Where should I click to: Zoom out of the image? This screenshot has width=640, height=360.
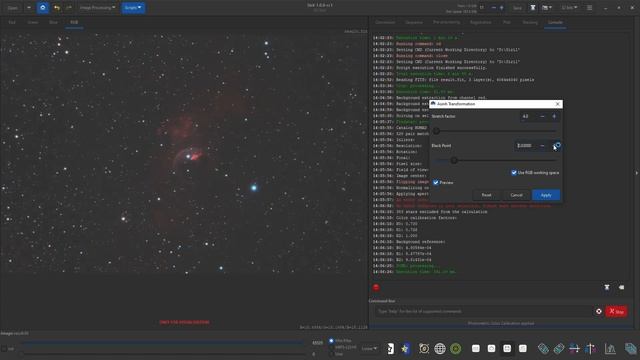pos(476,349)
